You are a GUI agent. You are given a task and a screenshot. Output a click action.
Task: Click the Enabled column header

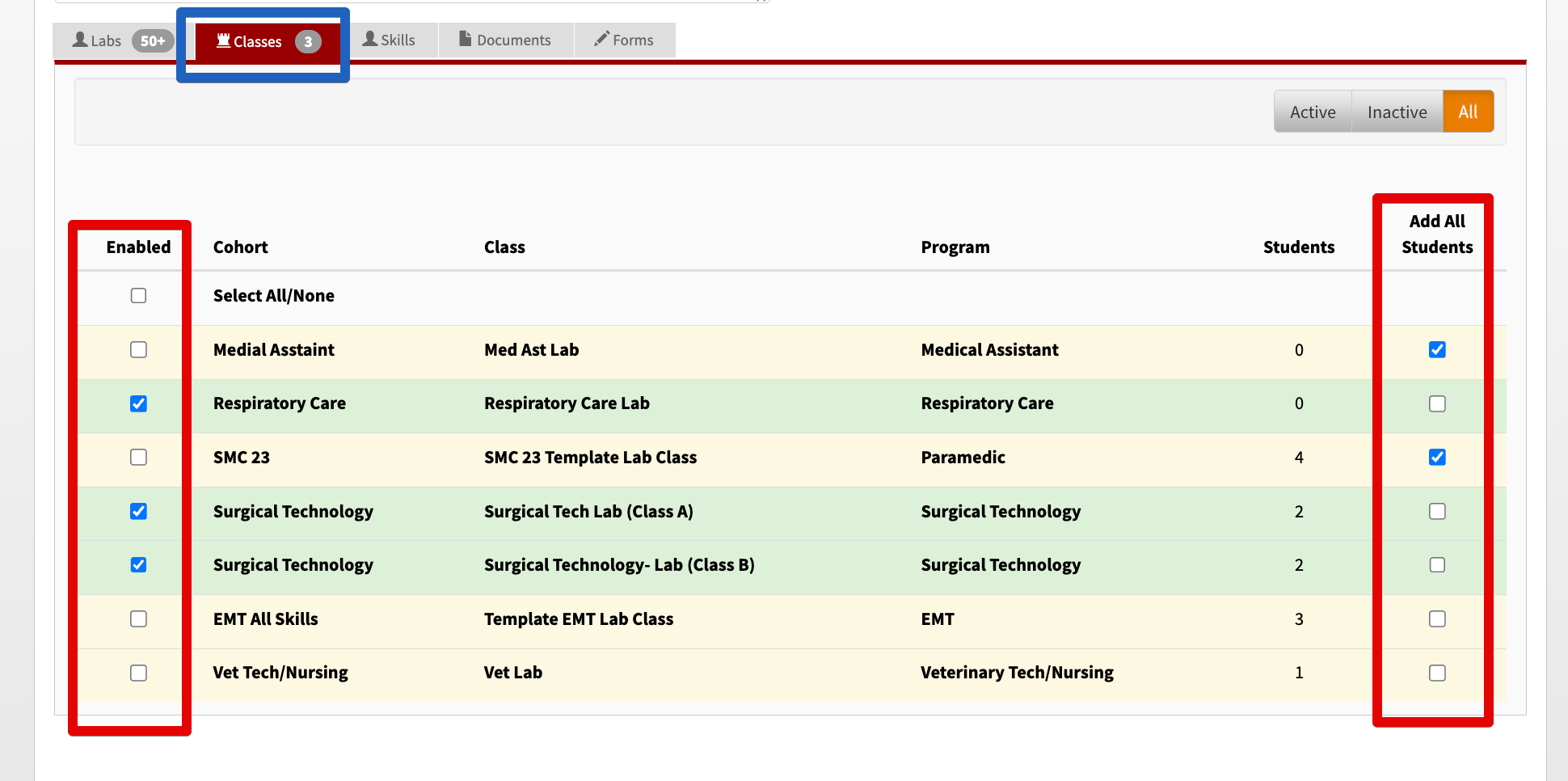pyautogui.click(x=138, y=247)
